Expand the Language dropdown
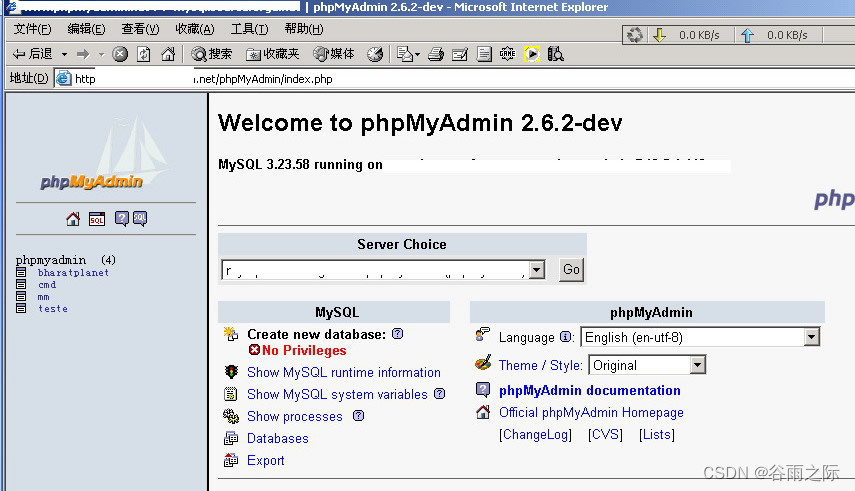855x491 pixels. tap(811, 337)
